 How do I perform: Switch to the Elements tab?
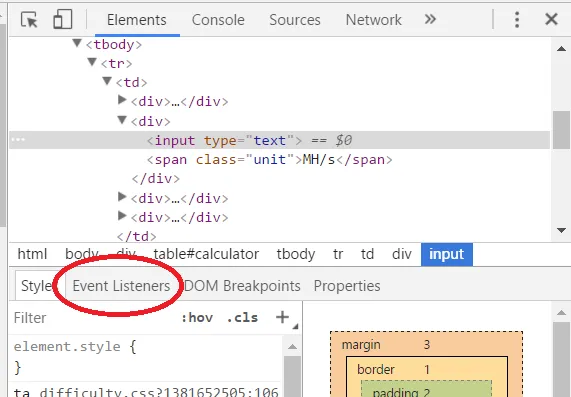(x=137, y=20)
